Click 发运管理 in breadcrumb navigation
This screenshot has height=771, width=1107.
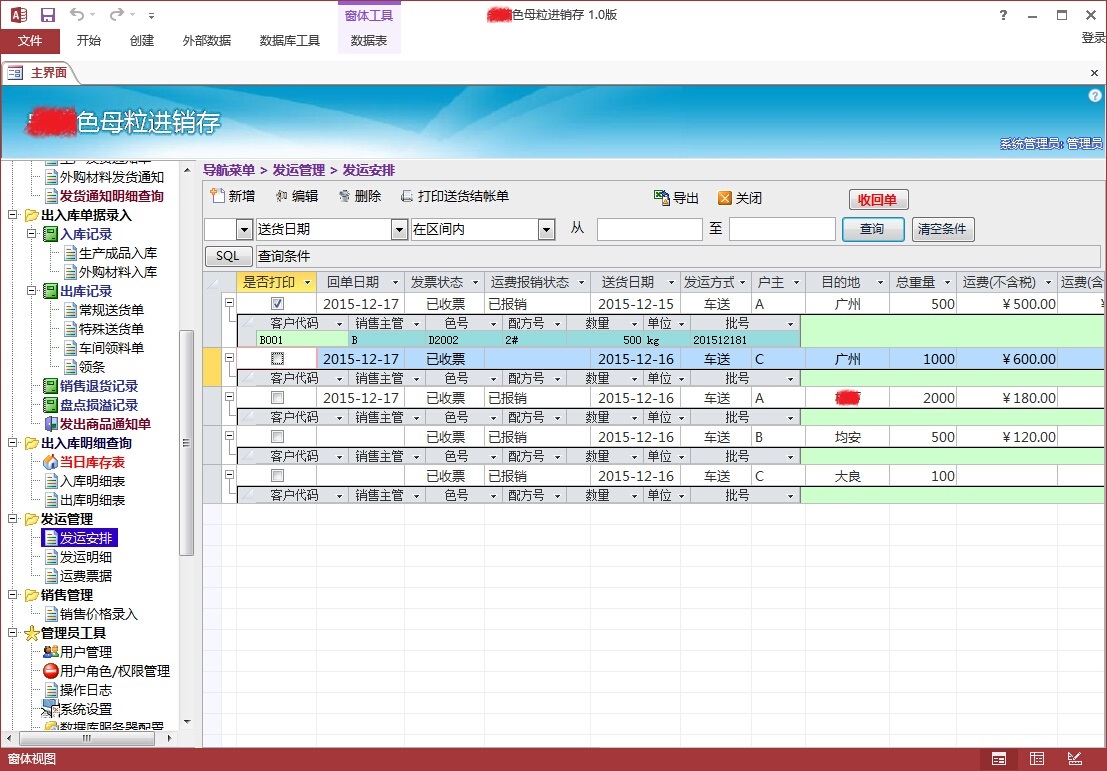pyautogui.click(x=299, y=170)
